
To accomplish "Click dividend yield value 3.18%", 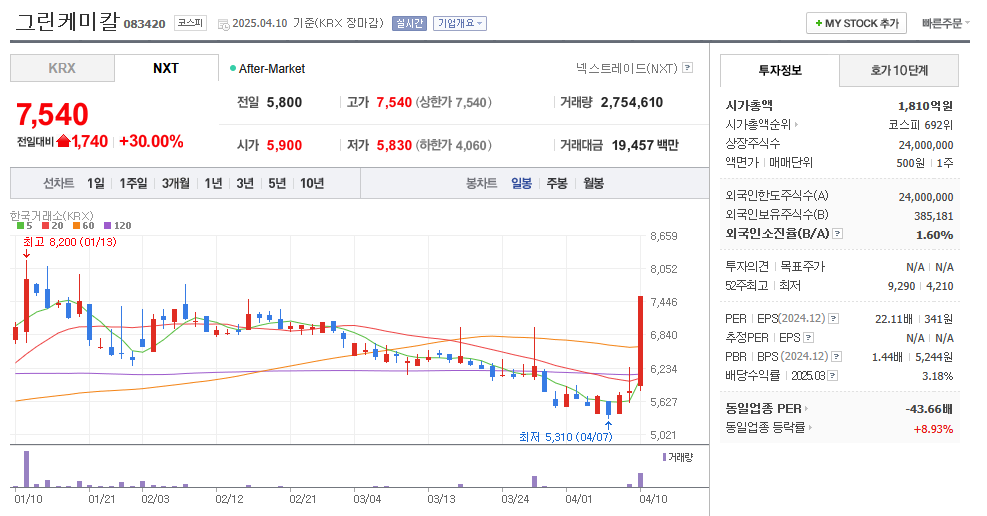I will (937, 376).
